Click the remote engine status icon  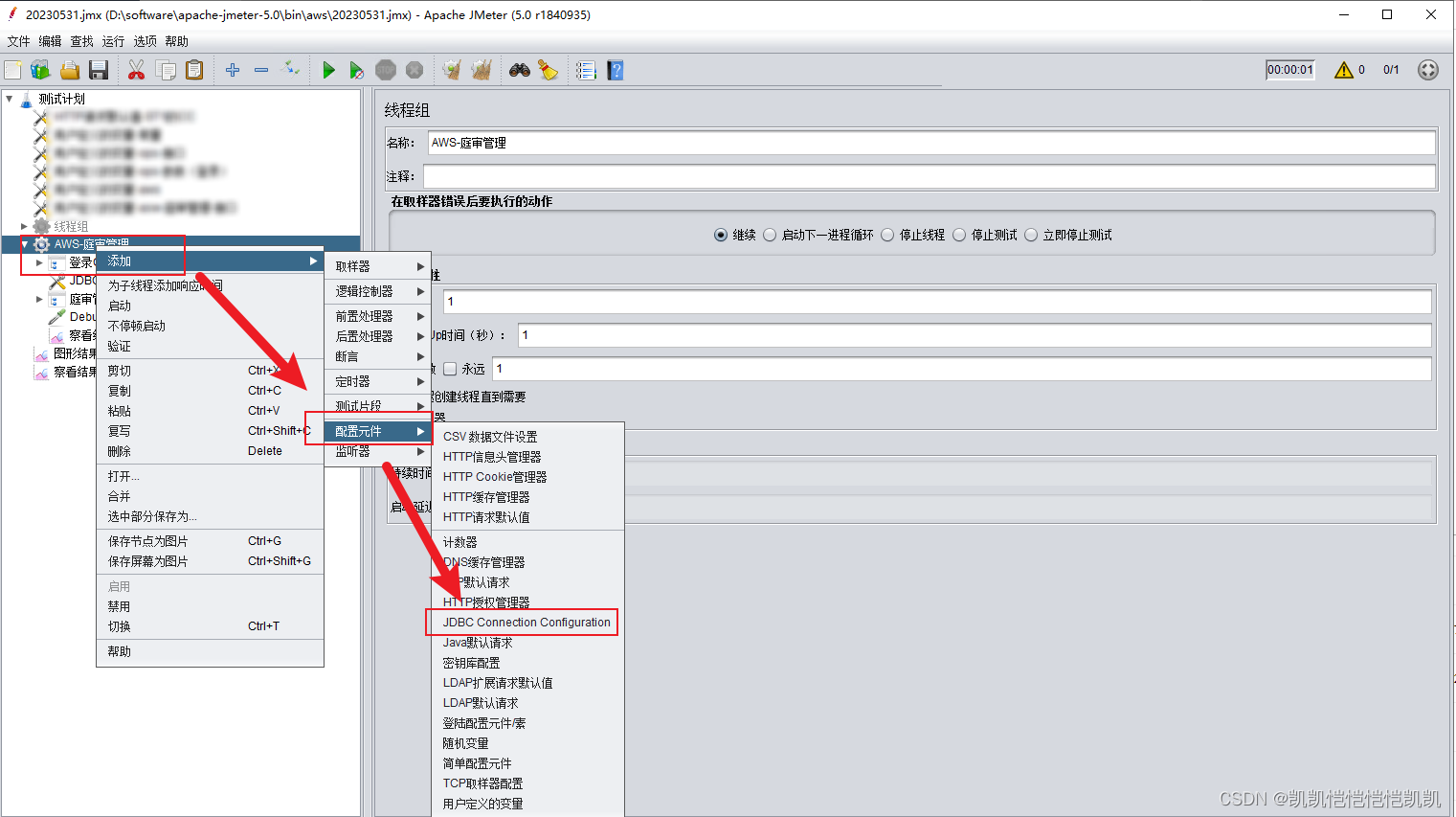[1428, 70]
